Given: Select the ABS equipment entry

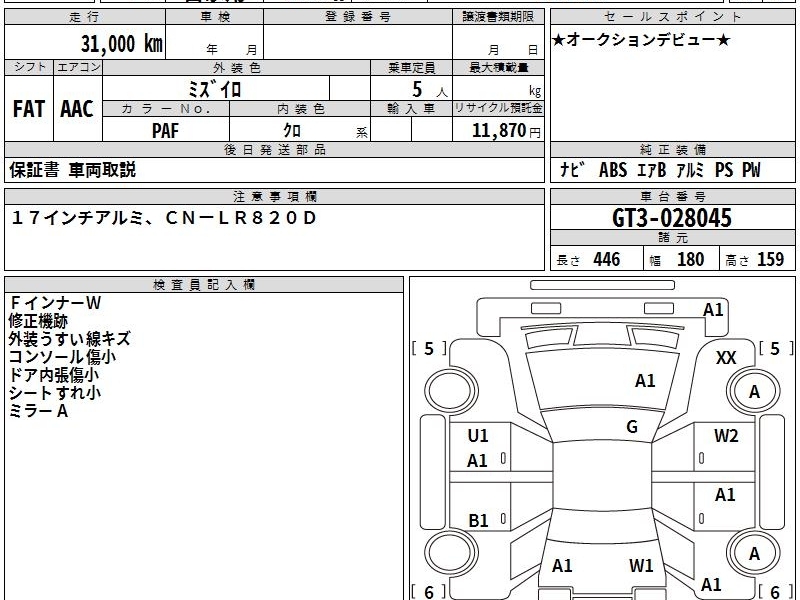Looking at the screenshot, I should (613, 170).
